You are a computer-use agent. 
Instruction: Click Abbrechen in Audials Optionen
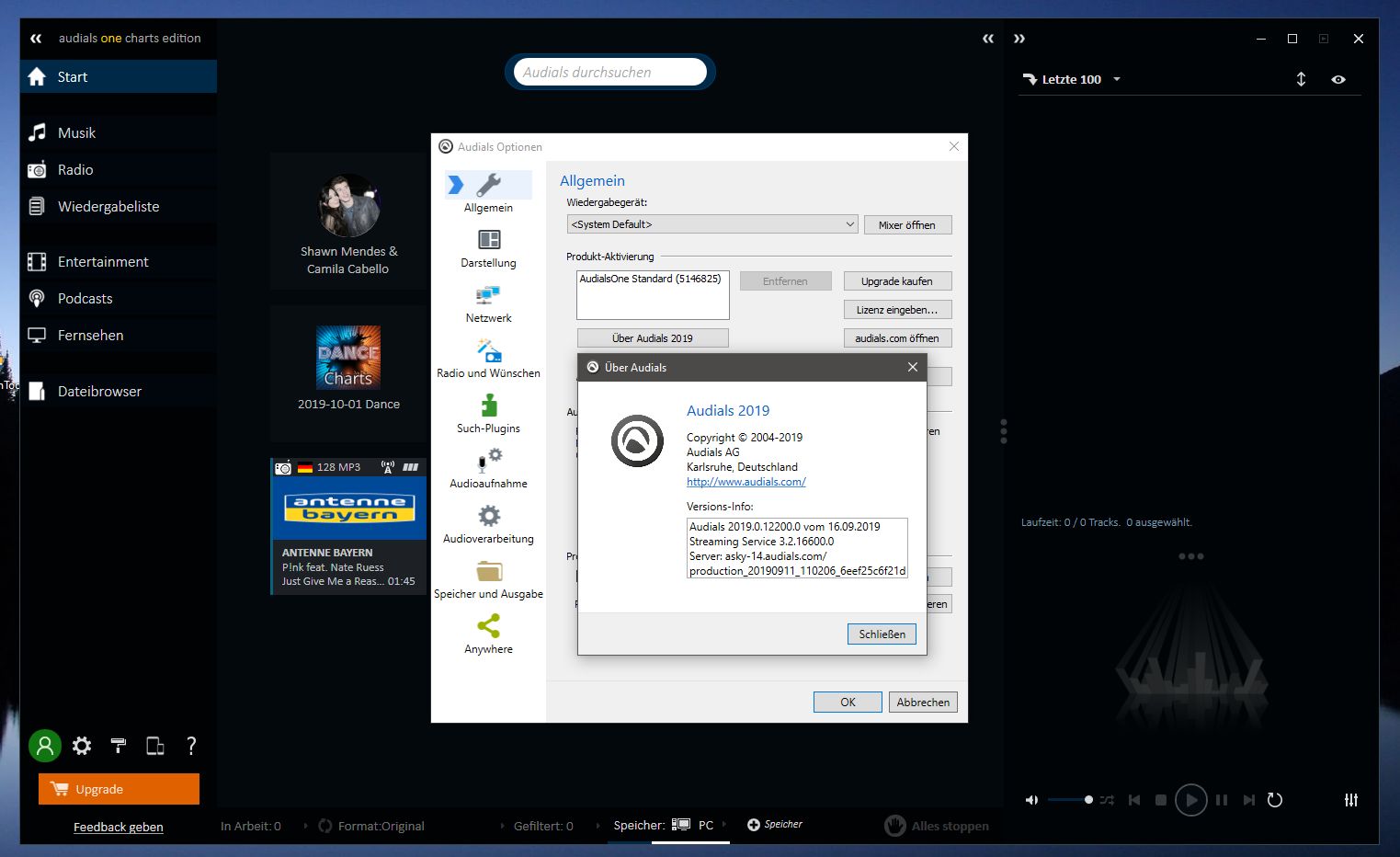(923, 703)
